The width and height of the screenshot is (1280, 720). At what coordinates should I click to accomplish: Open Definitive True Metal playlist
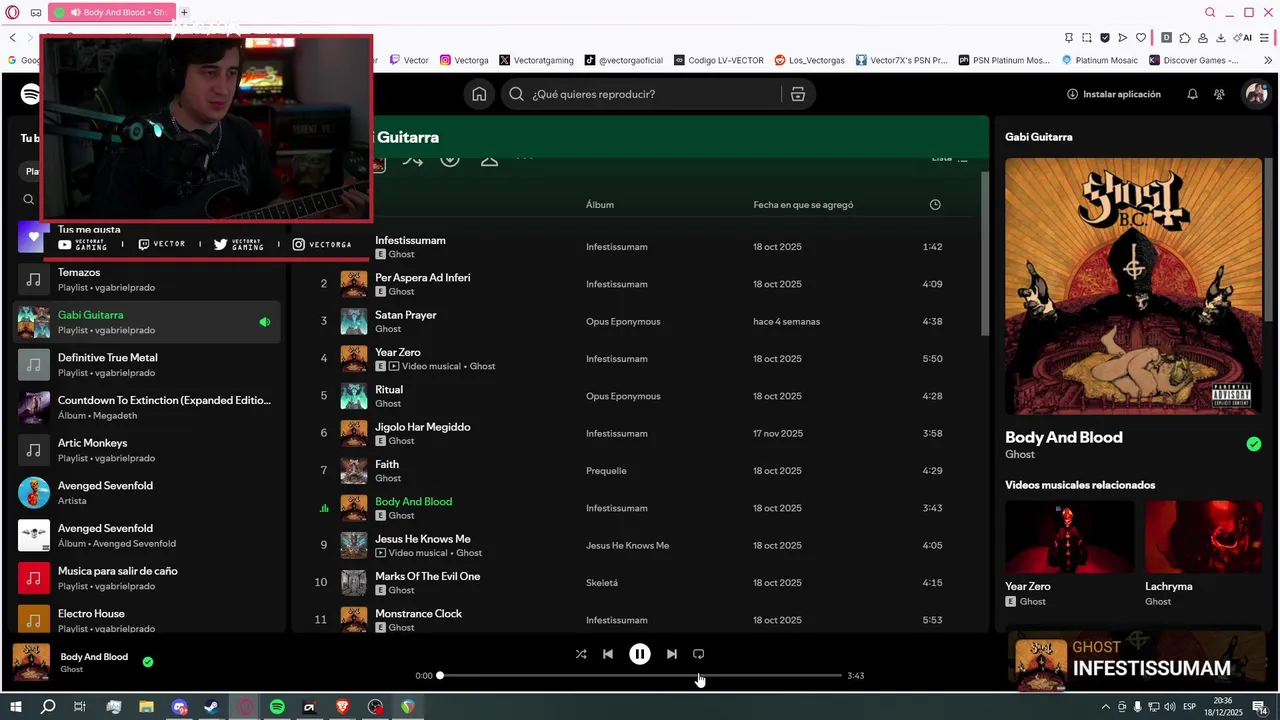coord(147,365)
